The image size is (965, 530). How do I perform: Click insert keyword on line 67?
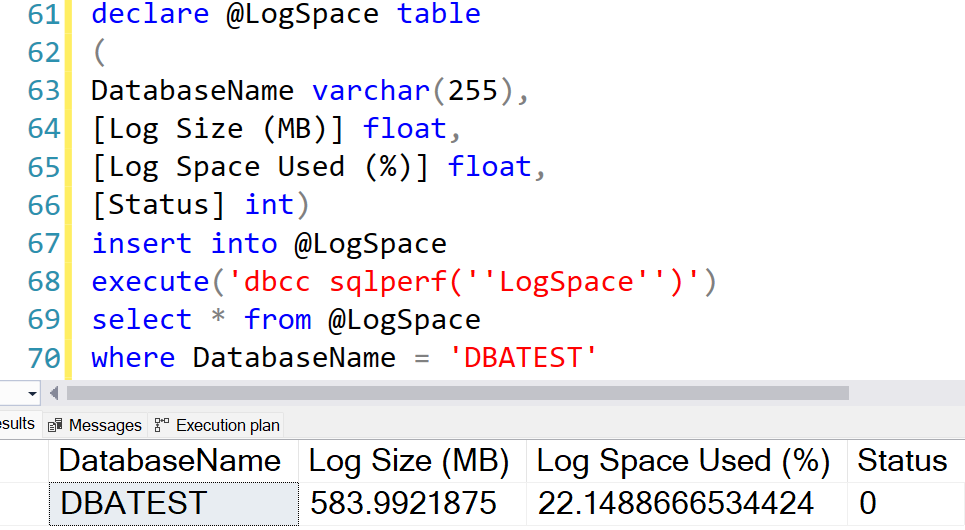point(142,243)
